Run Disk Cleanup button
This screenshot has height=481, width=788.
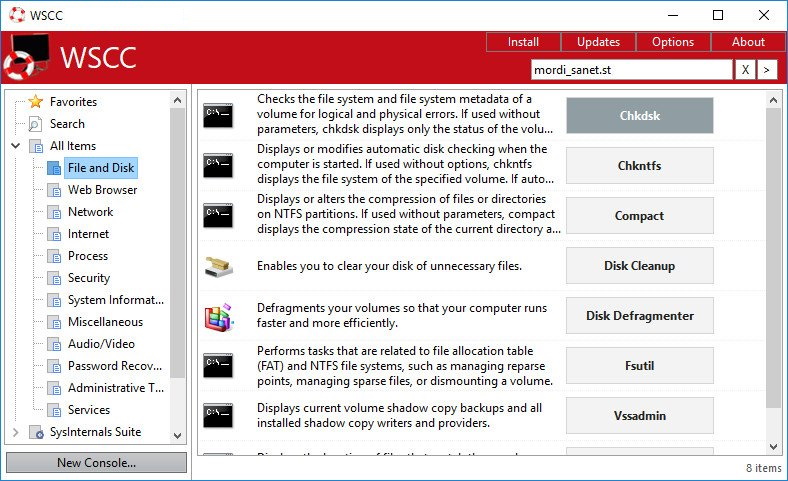click(x=640, y=265)
